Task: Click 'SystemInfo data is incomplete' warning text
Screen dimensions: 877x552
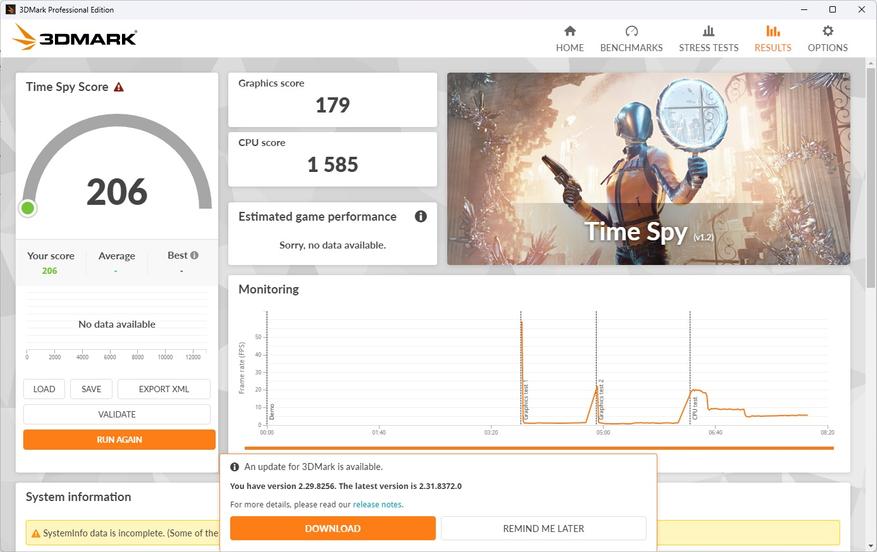Action: tap(130, 534)
